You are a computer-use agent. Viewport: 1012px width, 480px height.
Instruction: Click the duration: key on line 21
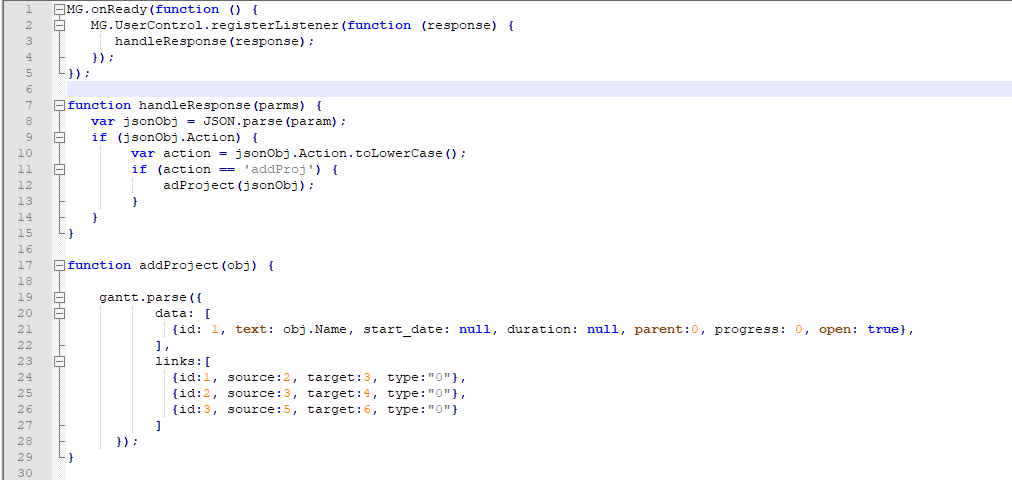542,329
